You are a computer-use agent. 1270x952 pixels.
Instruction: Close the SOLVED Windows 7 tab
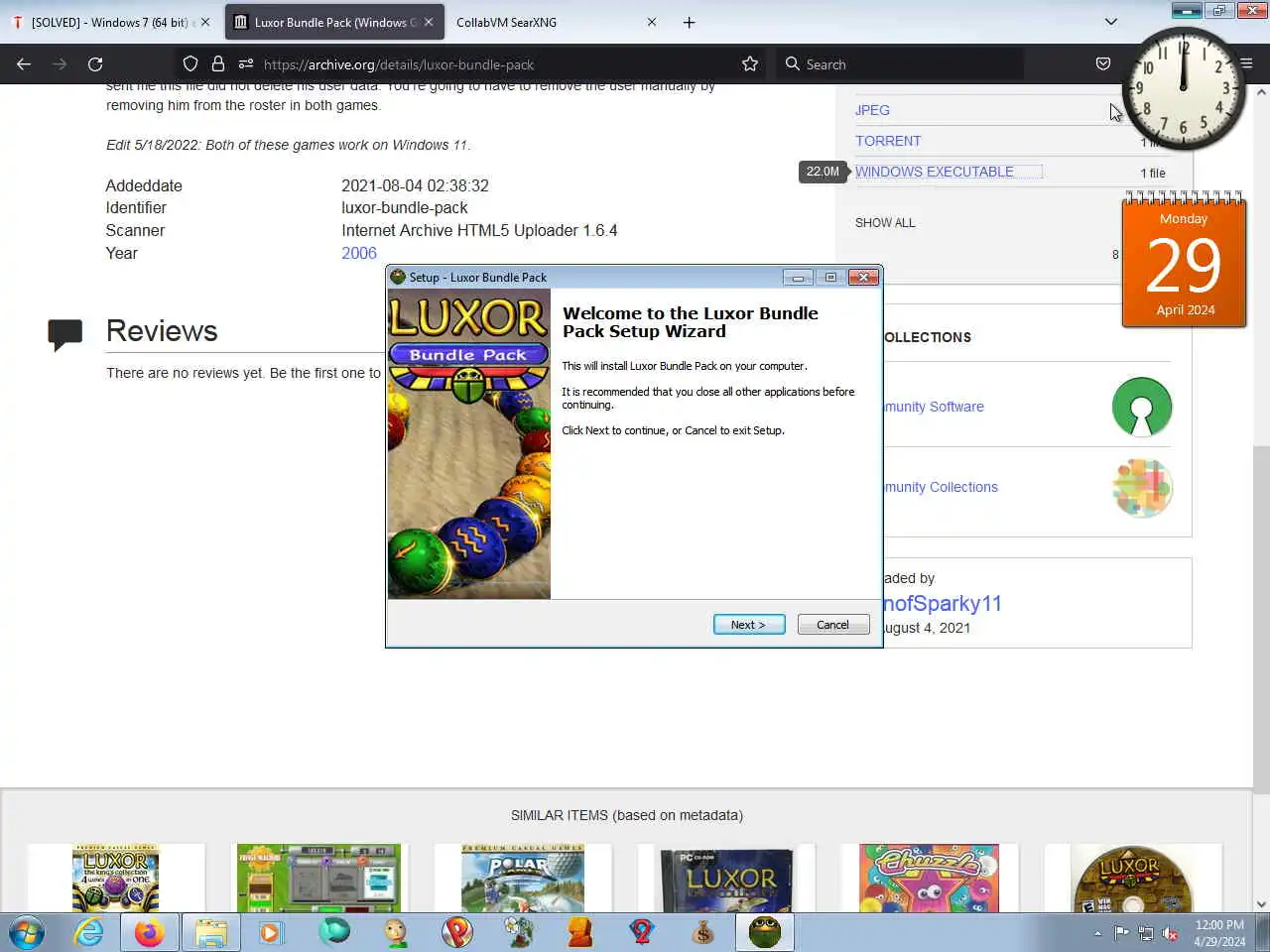click(205, 22)
